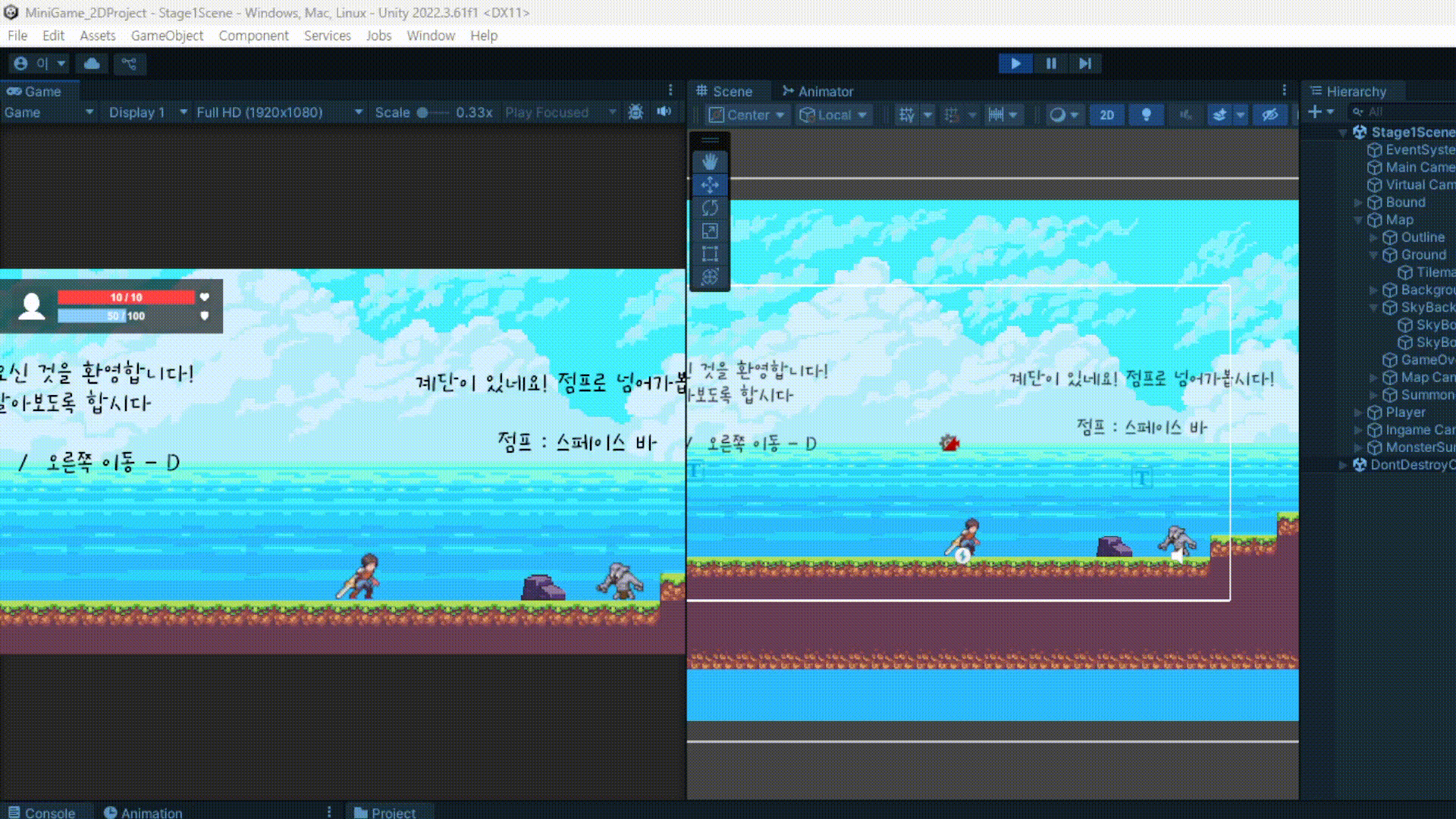Screen dimensions: 1456x819
Task: Open the GameObject menu
Action: tap(167, 36)
